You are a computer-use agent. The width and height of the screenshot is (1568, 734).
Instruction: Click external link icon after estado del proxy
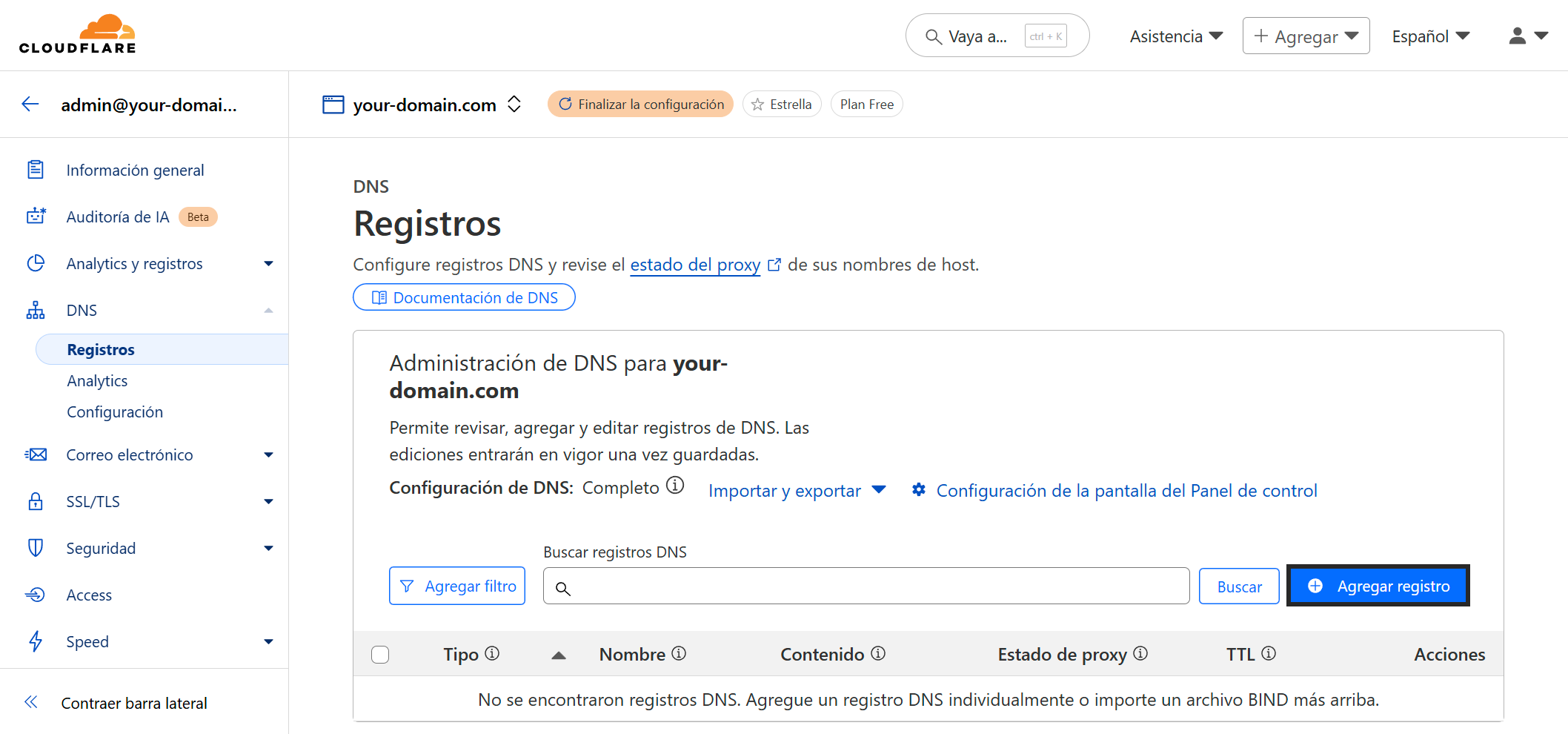tap(774, 265)
